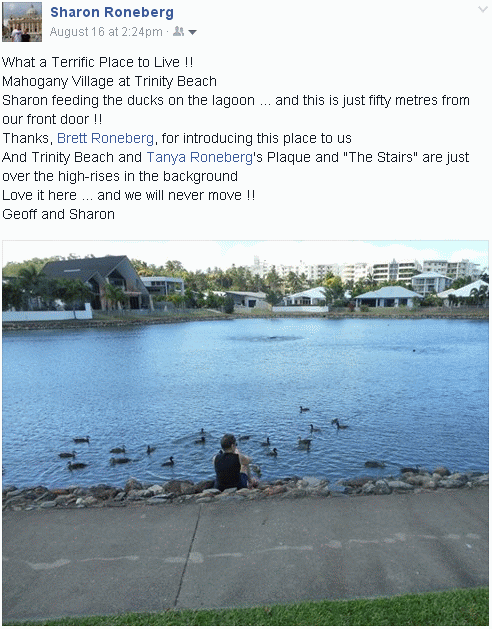
Task: Click the friends audience icon beside the timestamp
Action: 178,31
